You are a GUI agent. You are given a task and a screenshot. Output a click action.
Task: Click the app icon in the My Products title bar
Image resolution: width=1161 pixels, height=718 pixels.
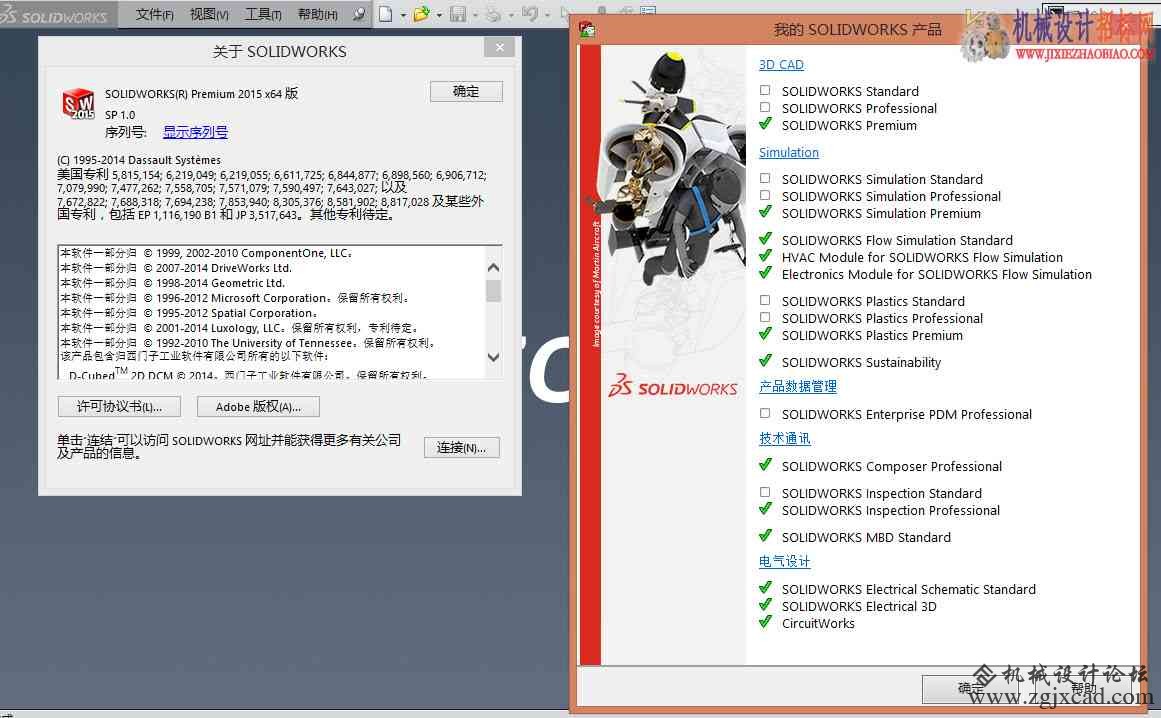tap(587, 30)
